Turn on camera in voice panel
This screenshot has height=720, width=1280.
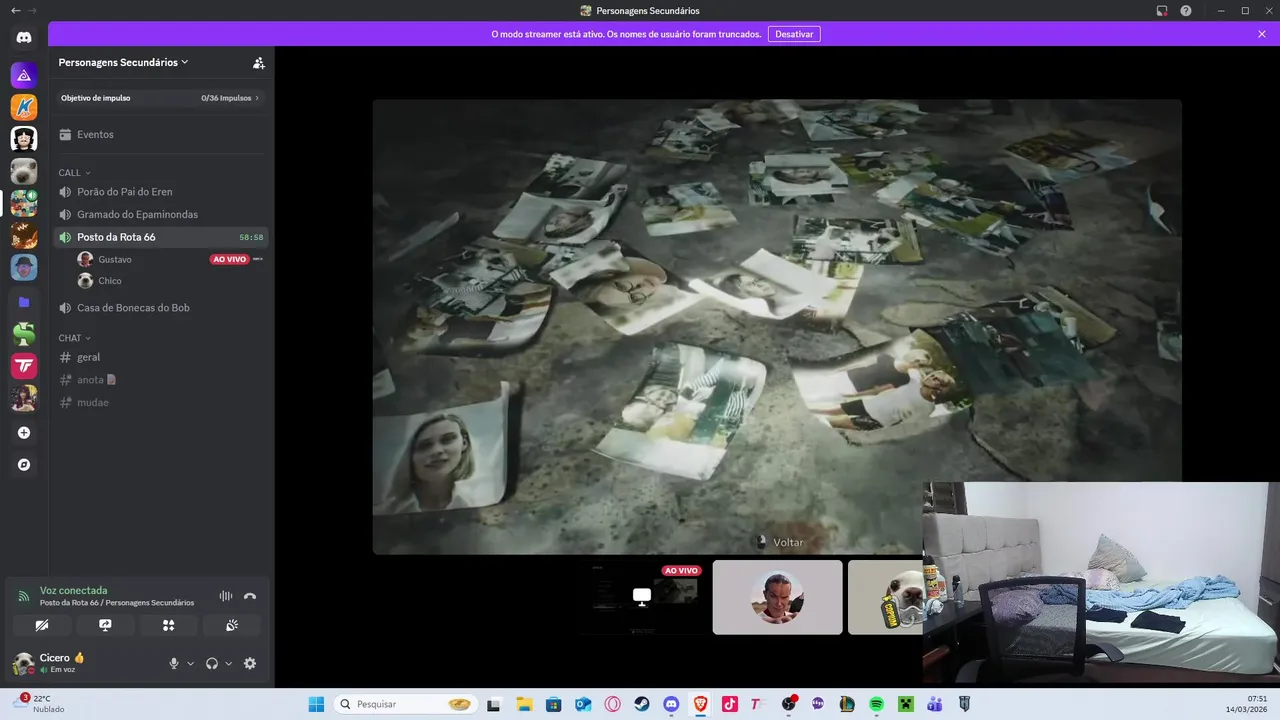[x=42, y=625]
